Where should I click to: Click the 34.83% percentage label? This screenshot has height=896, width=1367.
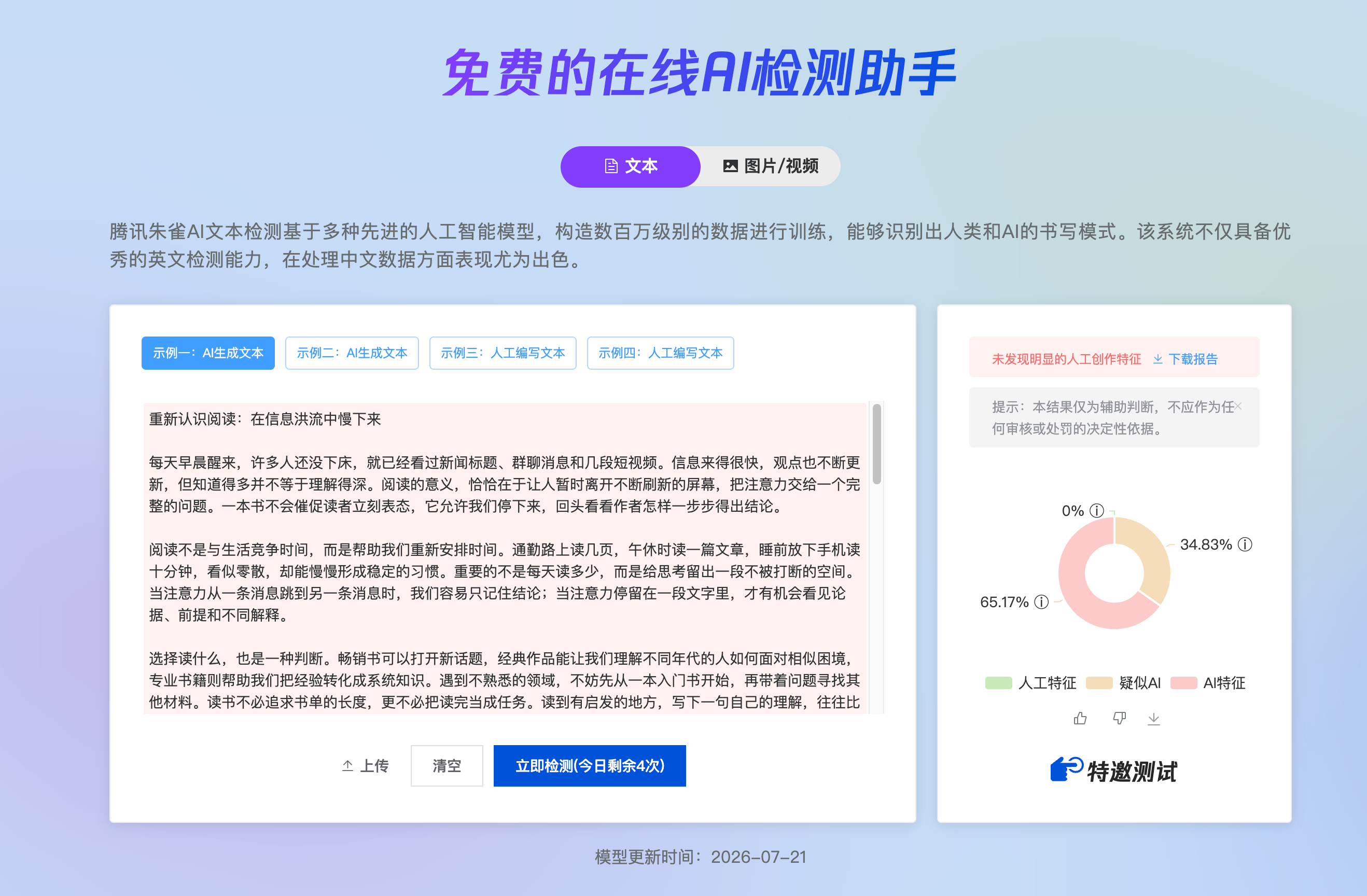point(1206,544)
